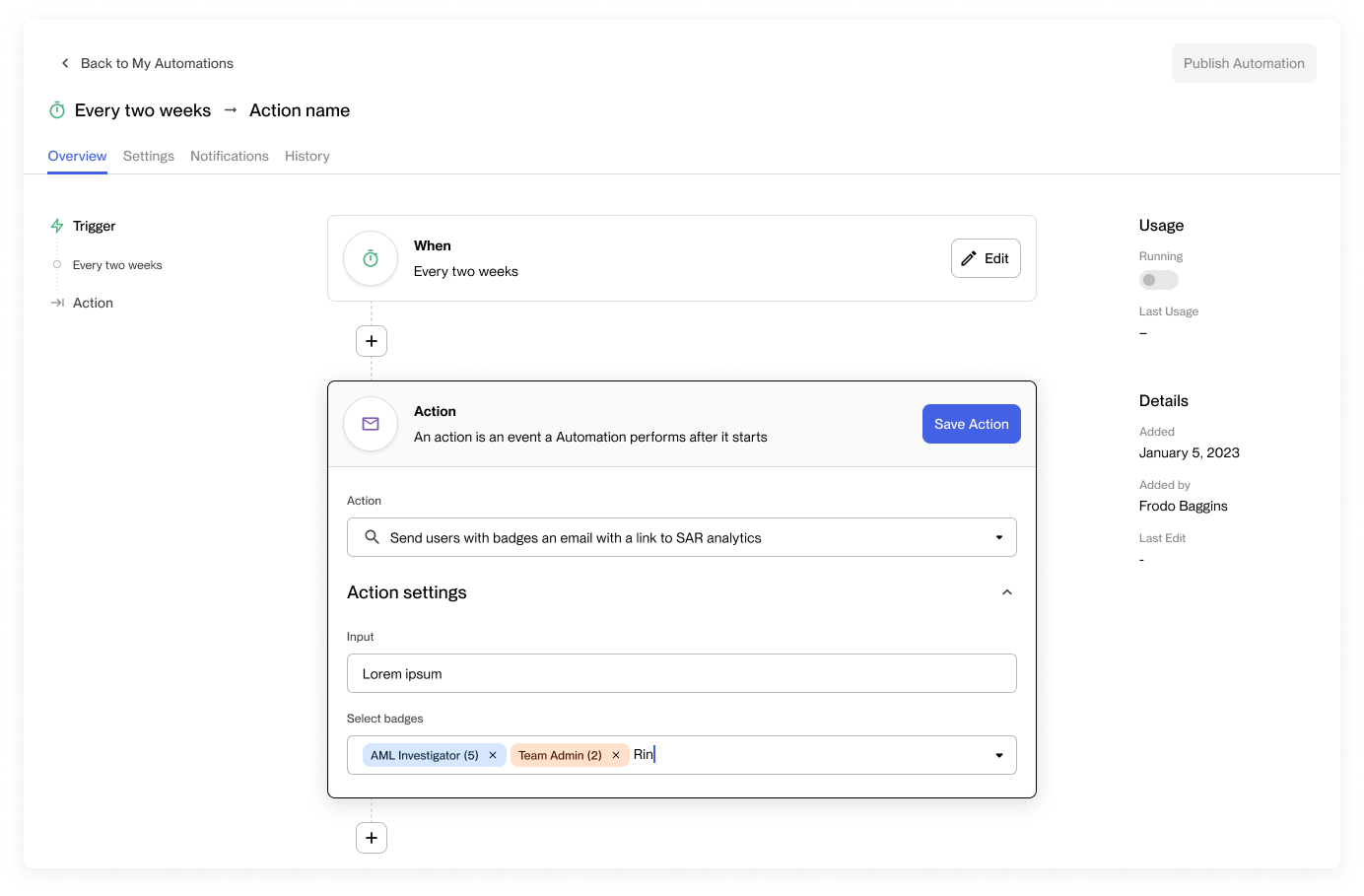Switch to the Settings tab
Screen dimensions: 1364x896
click(149, 156)
